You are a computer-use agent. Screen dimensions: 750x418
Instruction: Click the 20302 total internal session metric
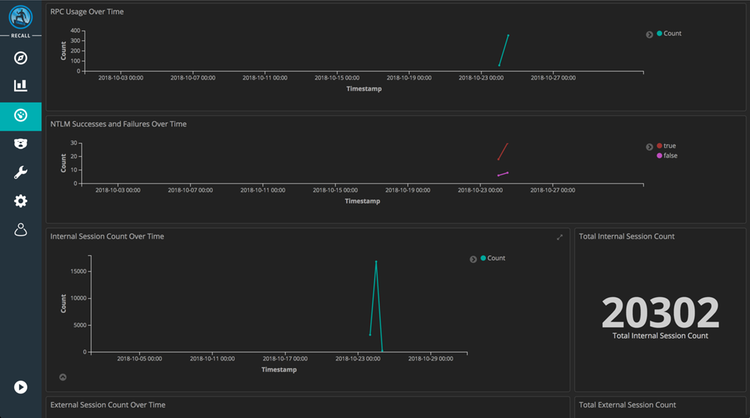(660, 312)
